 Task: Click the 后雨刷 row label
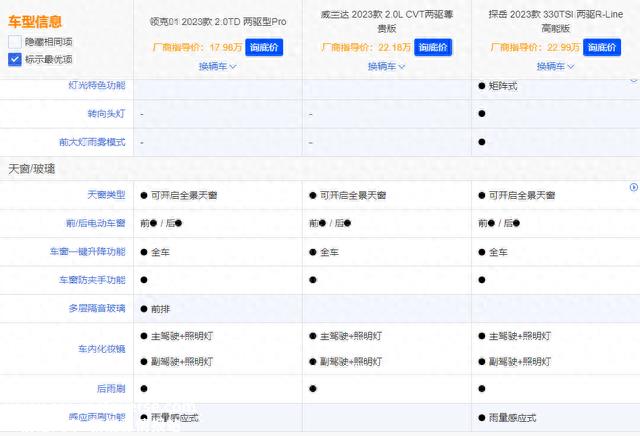(111, 389)
